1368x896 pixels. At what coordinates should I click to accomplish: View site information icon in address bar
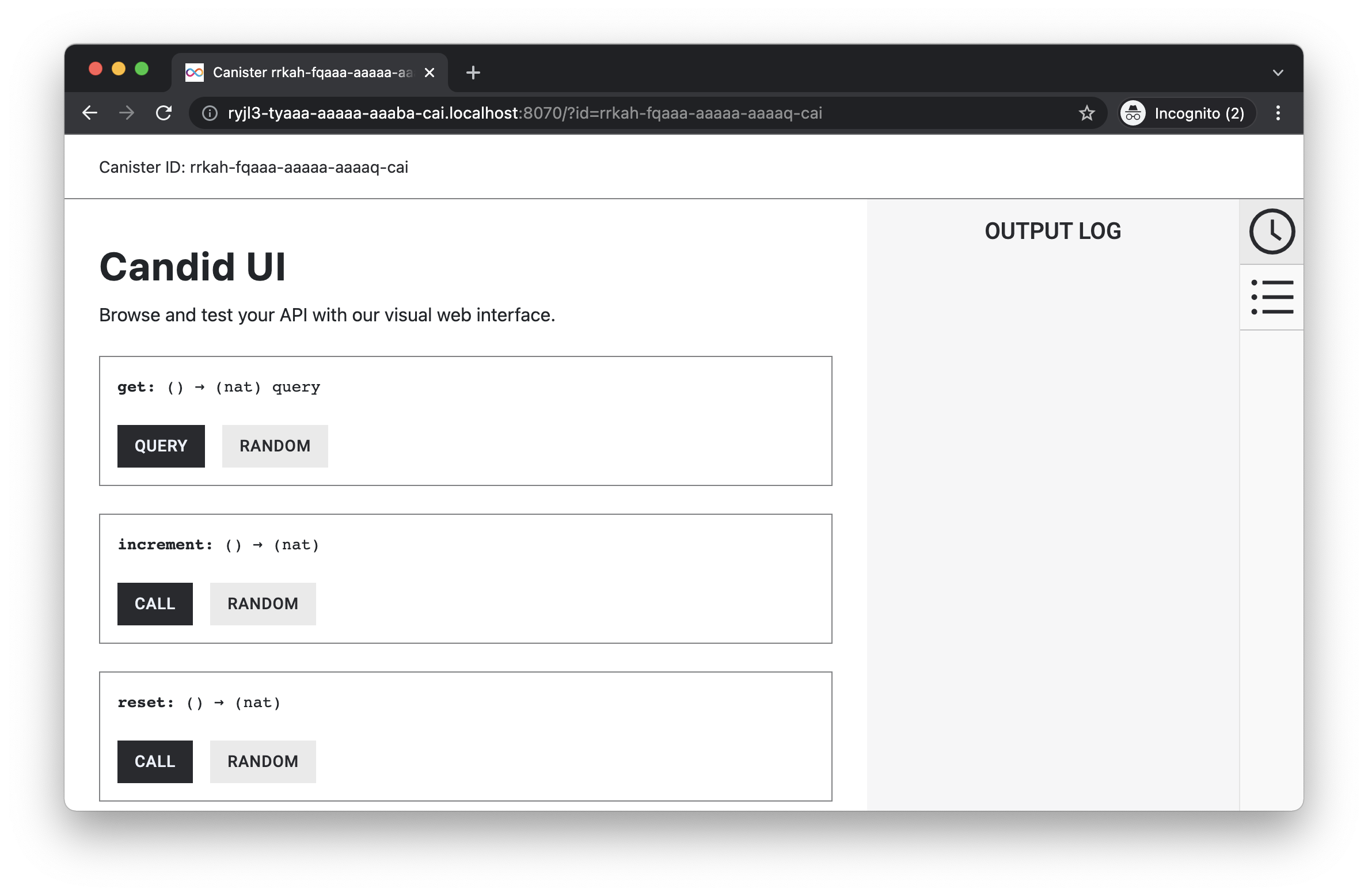click(210, 113)
